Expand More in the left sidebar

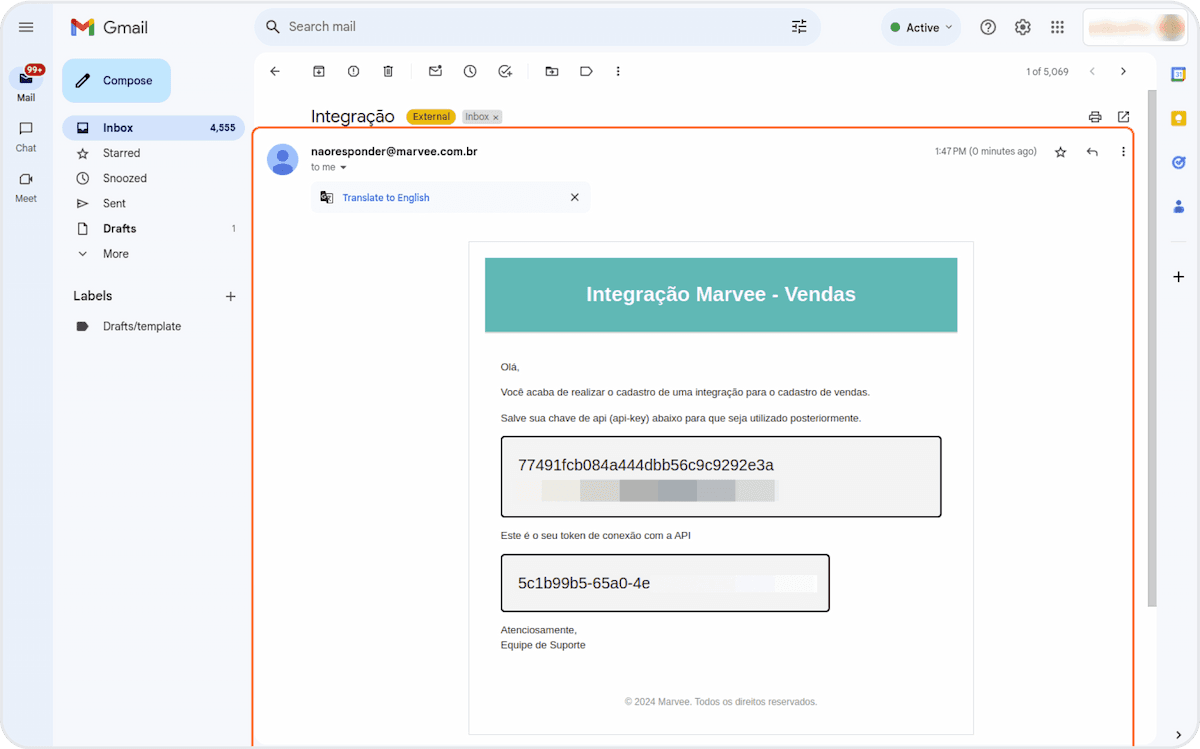(115, 254)
